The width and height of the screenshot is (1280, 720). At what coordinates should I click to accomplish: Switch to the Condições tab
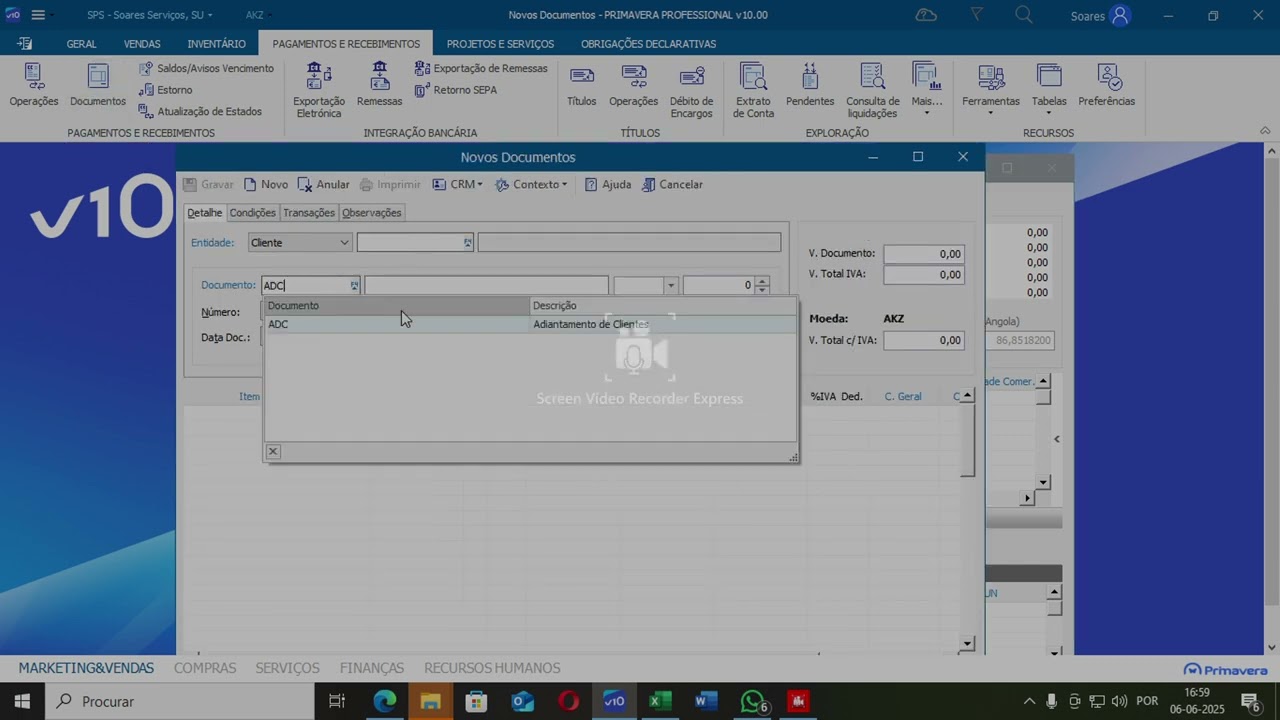pyautogui.click(x=252, y=213)
